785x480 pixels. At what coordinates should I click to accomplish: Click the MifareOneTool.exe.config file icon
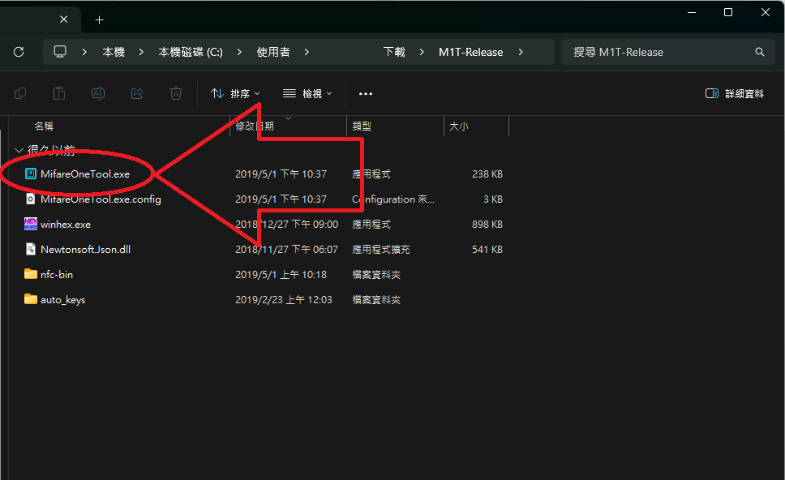31,199
